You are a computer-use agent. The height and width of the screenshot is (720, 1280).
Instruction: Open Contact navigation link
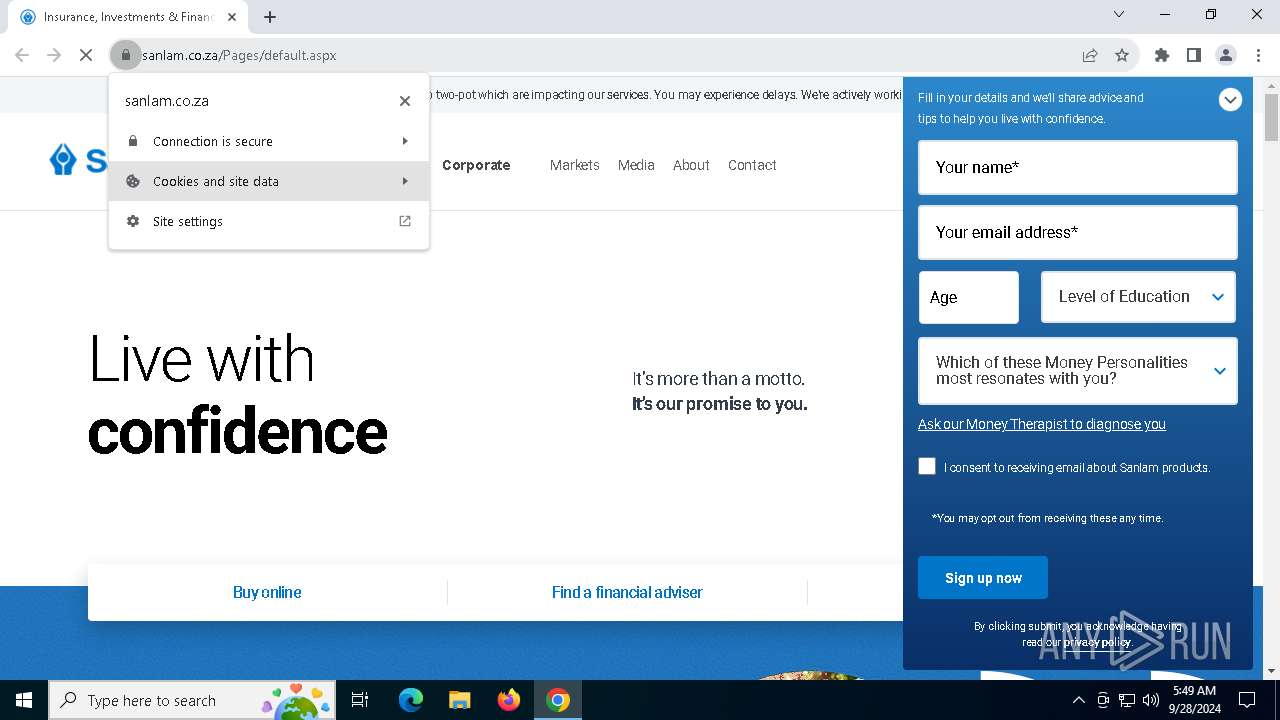(752, 165)
